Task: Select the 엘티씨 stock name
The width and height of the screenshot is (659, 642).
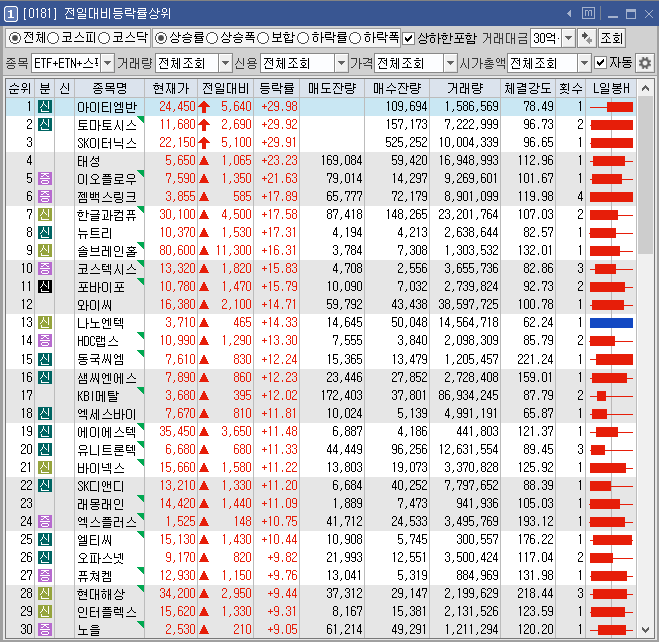Action: click(95, 539)
